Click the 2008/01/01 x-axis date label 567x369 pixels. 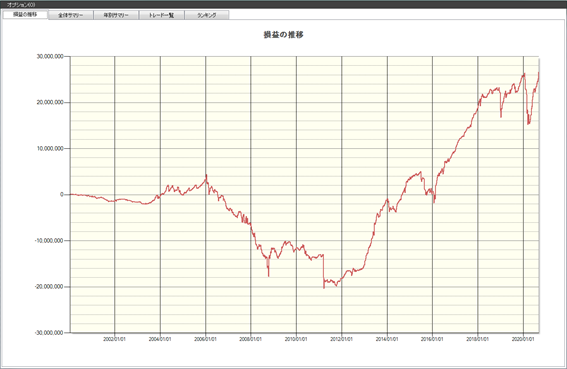[251, 339]
